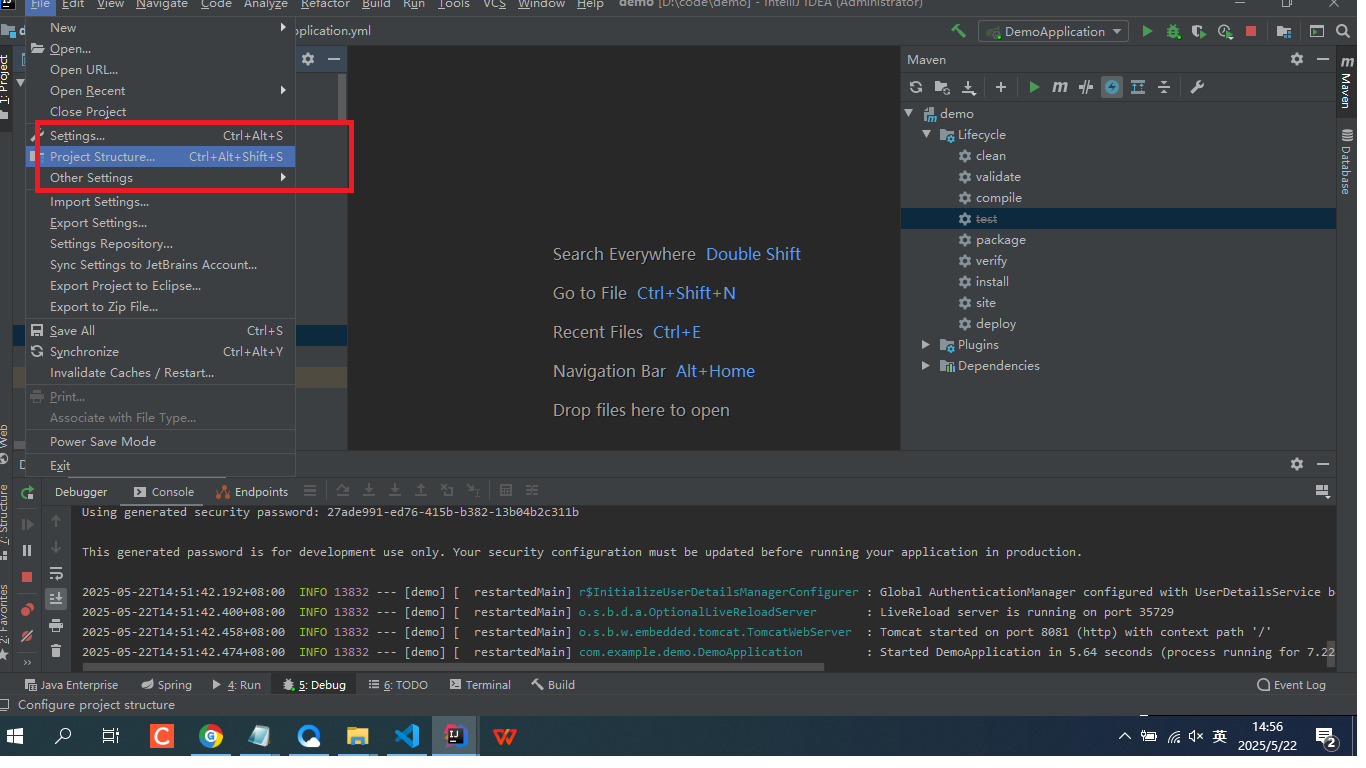
Task: Run DemoApplication with coverage
Action: tap(1199, 31)
